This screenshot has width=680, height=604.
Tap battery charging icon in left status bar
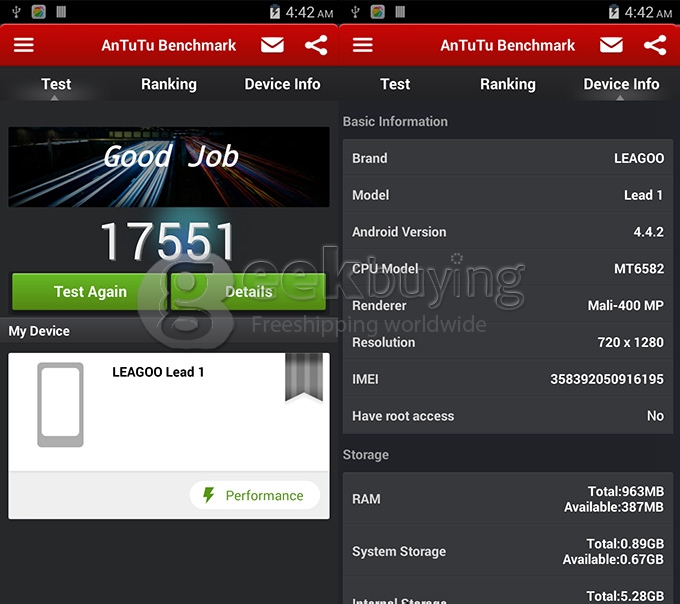(275, 12)
